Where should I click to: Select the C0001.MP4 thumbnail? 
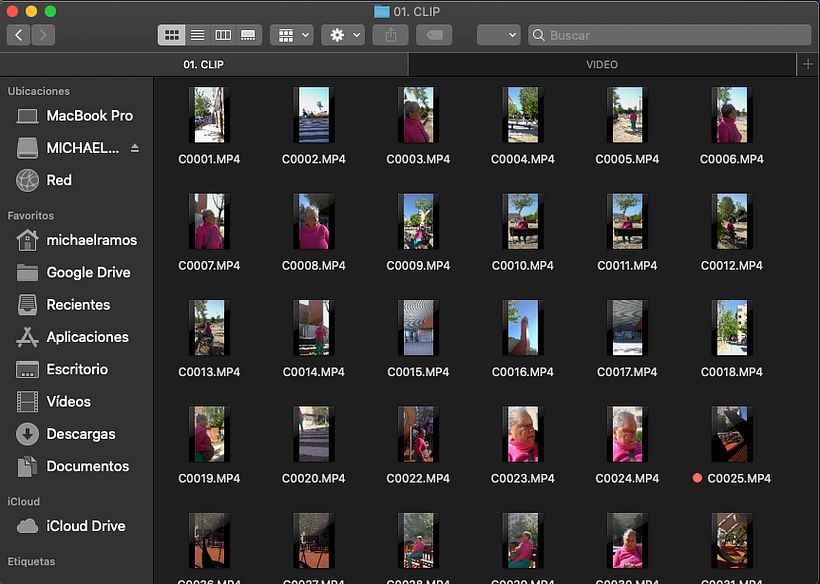click(x=209, y=115)
